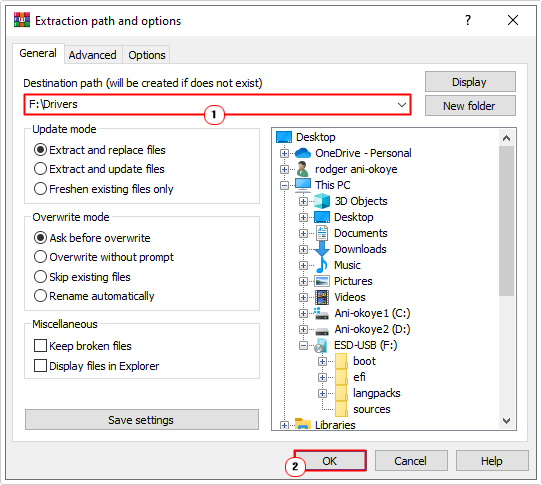Click the folder tree scroll up arrow
This screenshot has width=542, height=485.
pos(506,138)
